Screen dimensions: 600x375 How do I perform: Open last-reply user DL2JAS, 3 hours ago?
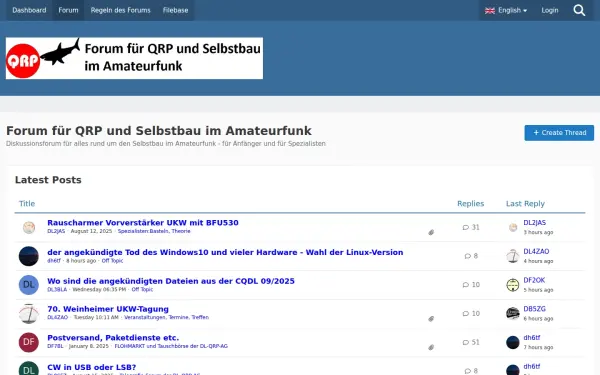pos(535,223)
